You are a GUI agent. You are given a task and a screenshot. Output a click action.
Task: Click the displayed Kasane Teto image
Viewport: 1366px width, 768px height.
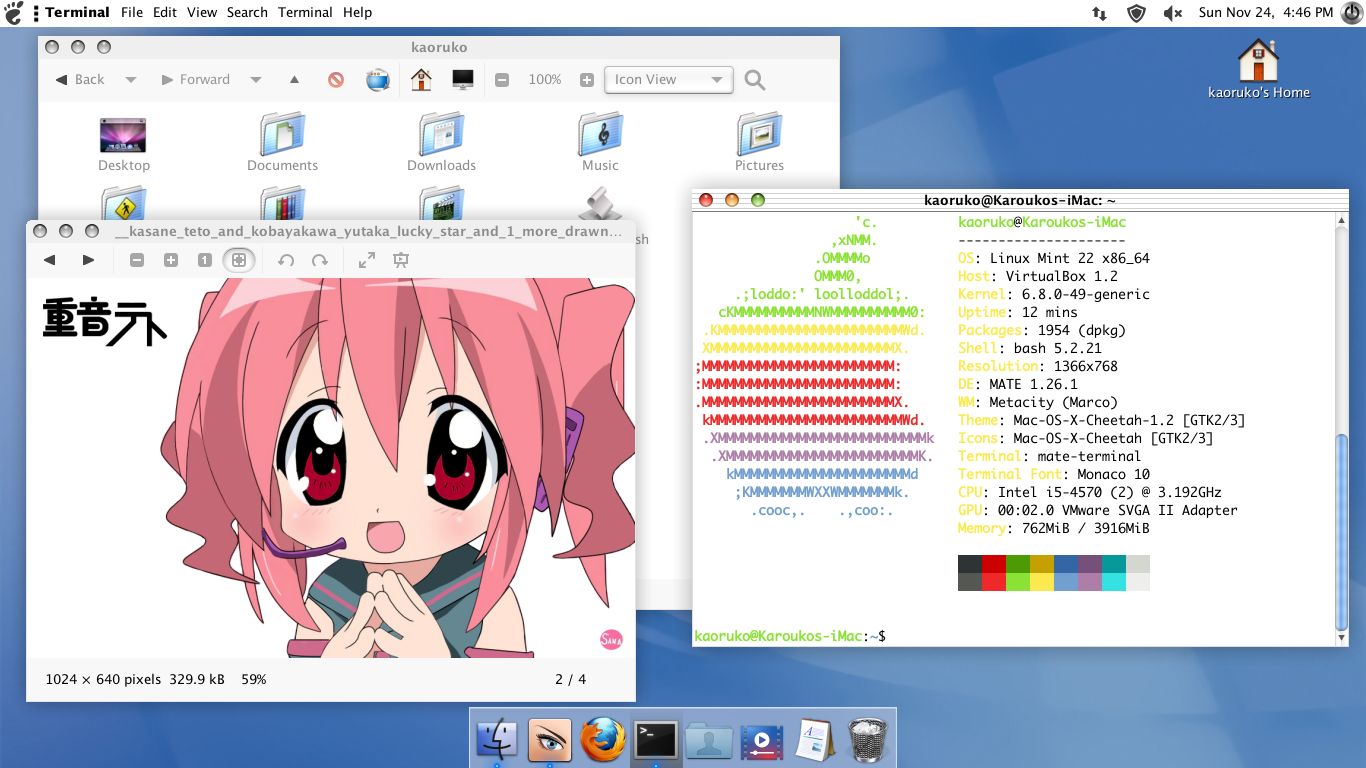pos(330,468)
